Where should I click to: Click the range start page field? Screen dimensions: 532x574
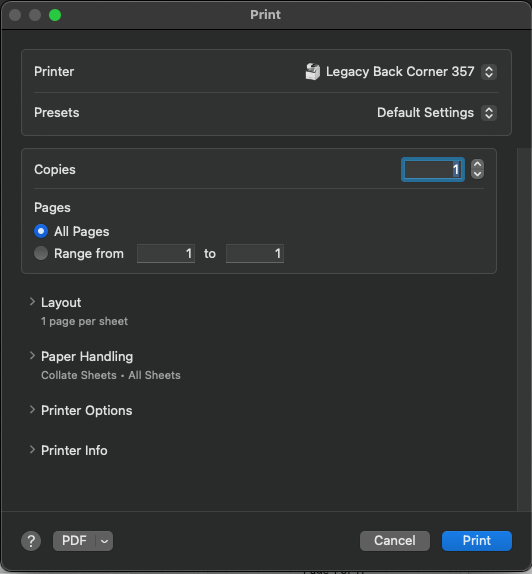pyautogui.click(x=166, y=253)
